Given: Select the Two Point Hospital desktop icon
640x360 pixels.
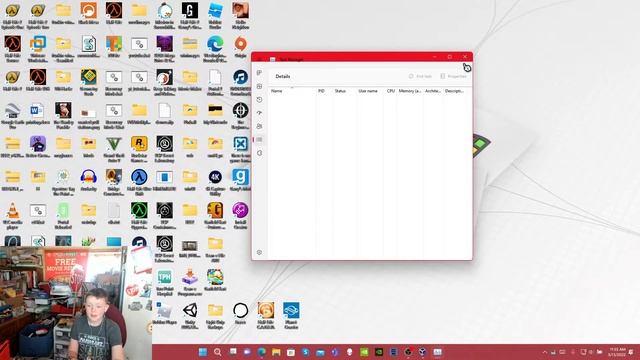Looking at the screenshot, I should (x=164, y=282).
